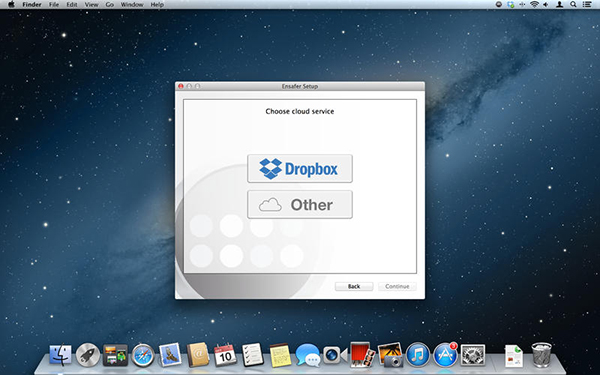This screenshot has width=600, height=375.
Task: Open the Finder menu
Action: 32,5
